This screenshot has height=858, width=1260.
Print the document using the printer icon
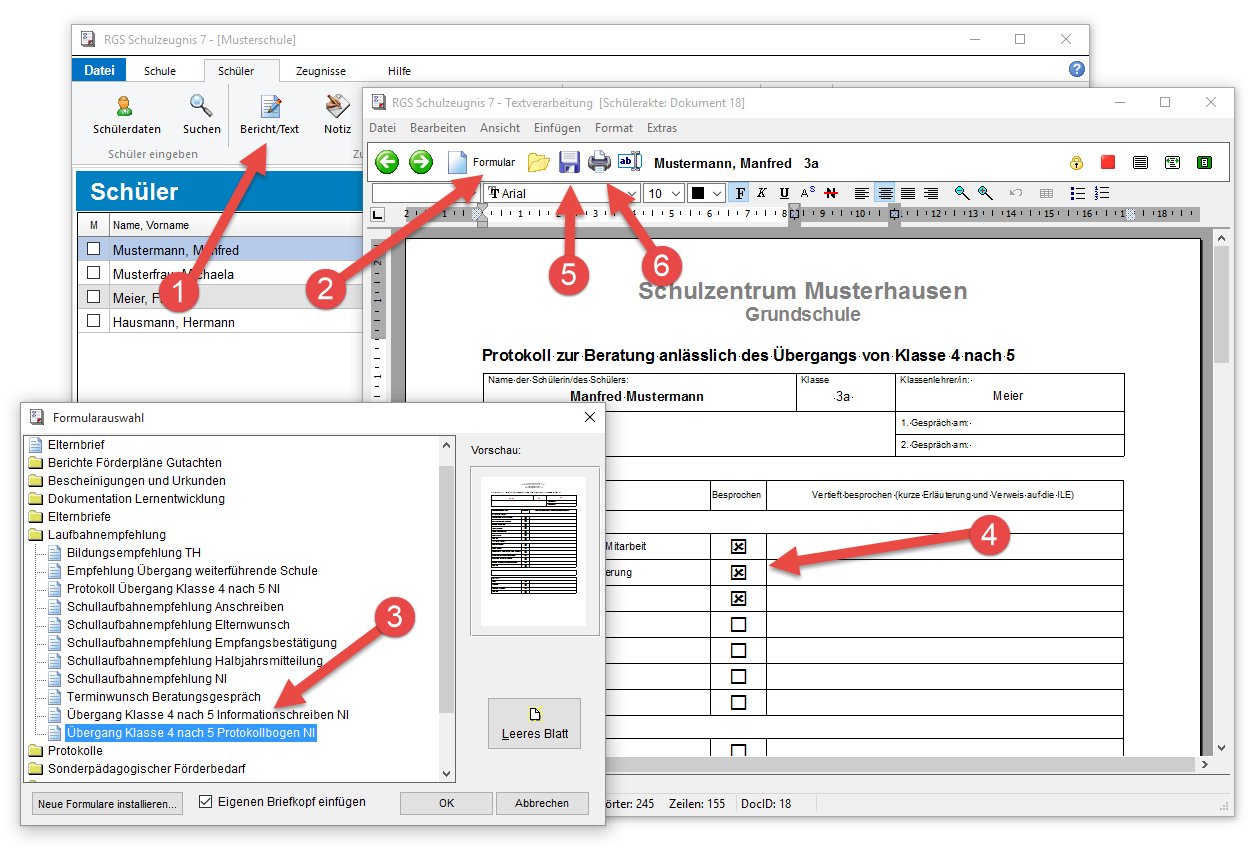599,162
